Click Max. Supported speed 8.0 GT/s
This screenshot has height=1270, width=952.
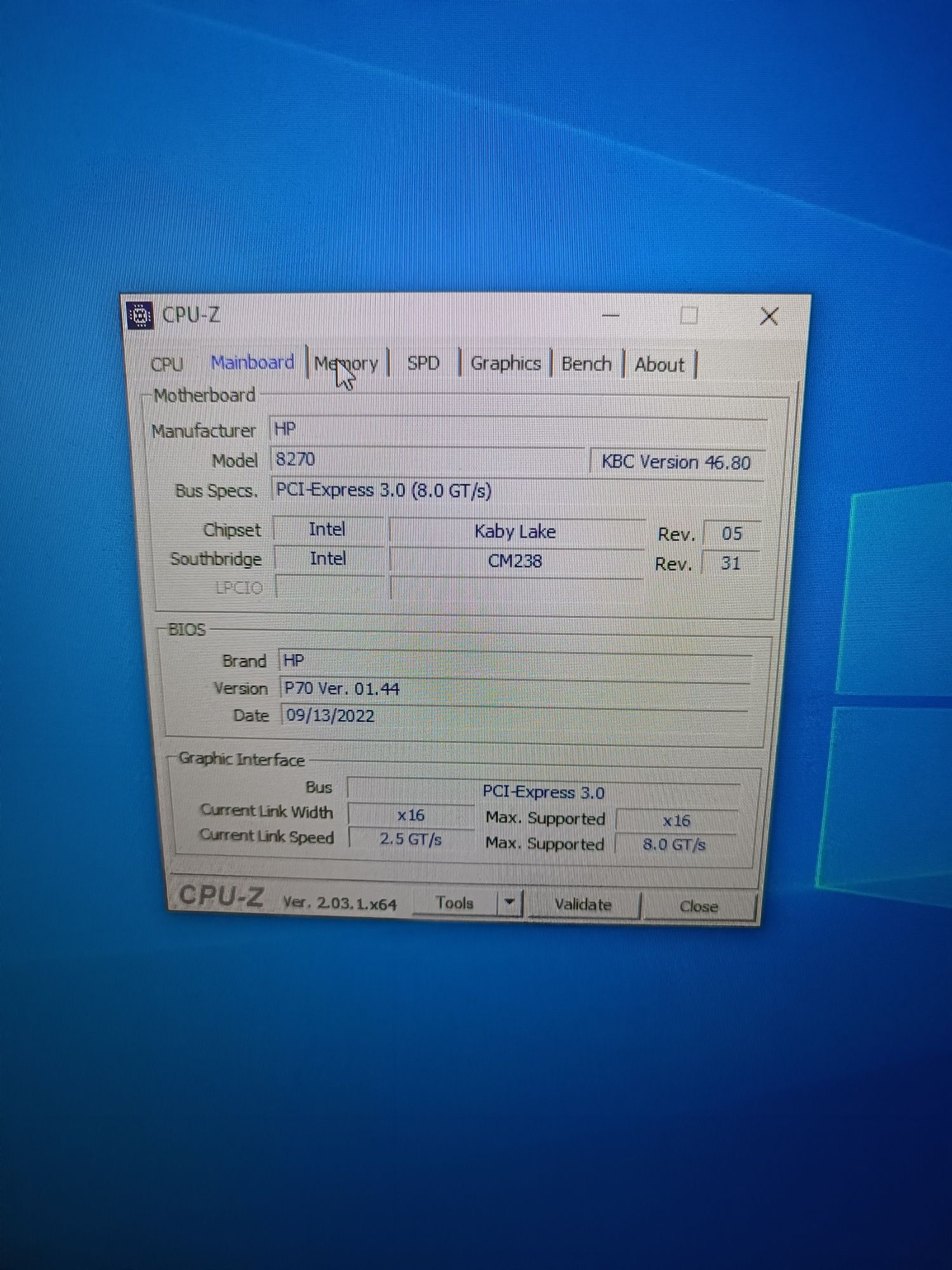tap(675, 845)
